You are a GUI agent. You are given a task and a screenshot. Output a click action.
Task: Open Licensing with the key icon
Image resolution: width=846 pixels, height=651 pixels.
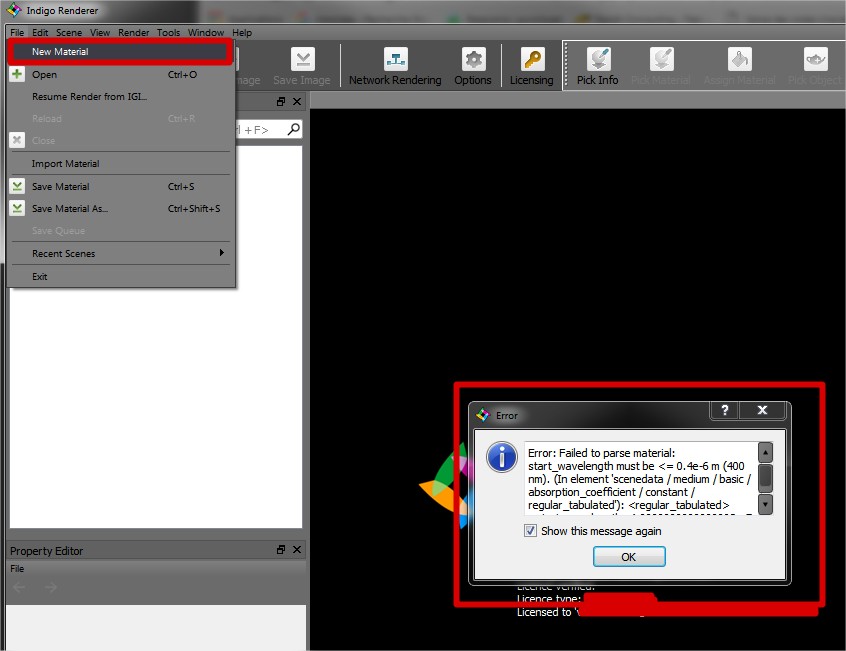click(533, 59)
